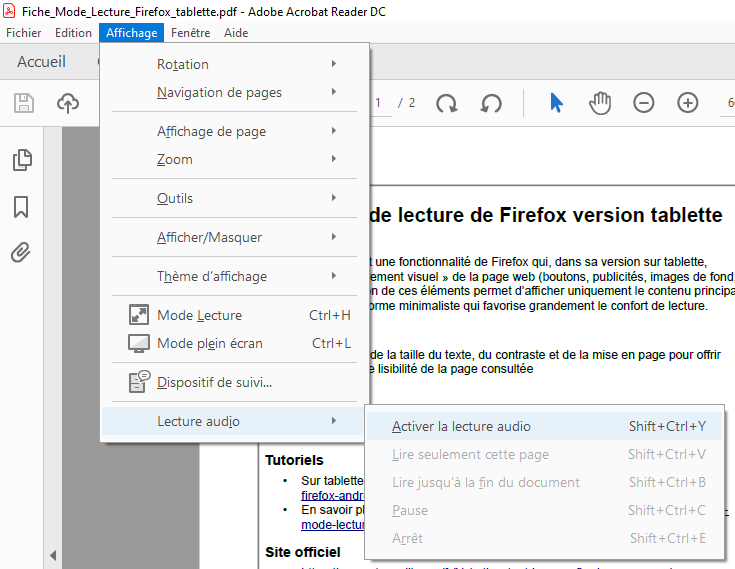Open the bookmarks sidebar panel
This screenshot has width=735, height=569.
21,207
